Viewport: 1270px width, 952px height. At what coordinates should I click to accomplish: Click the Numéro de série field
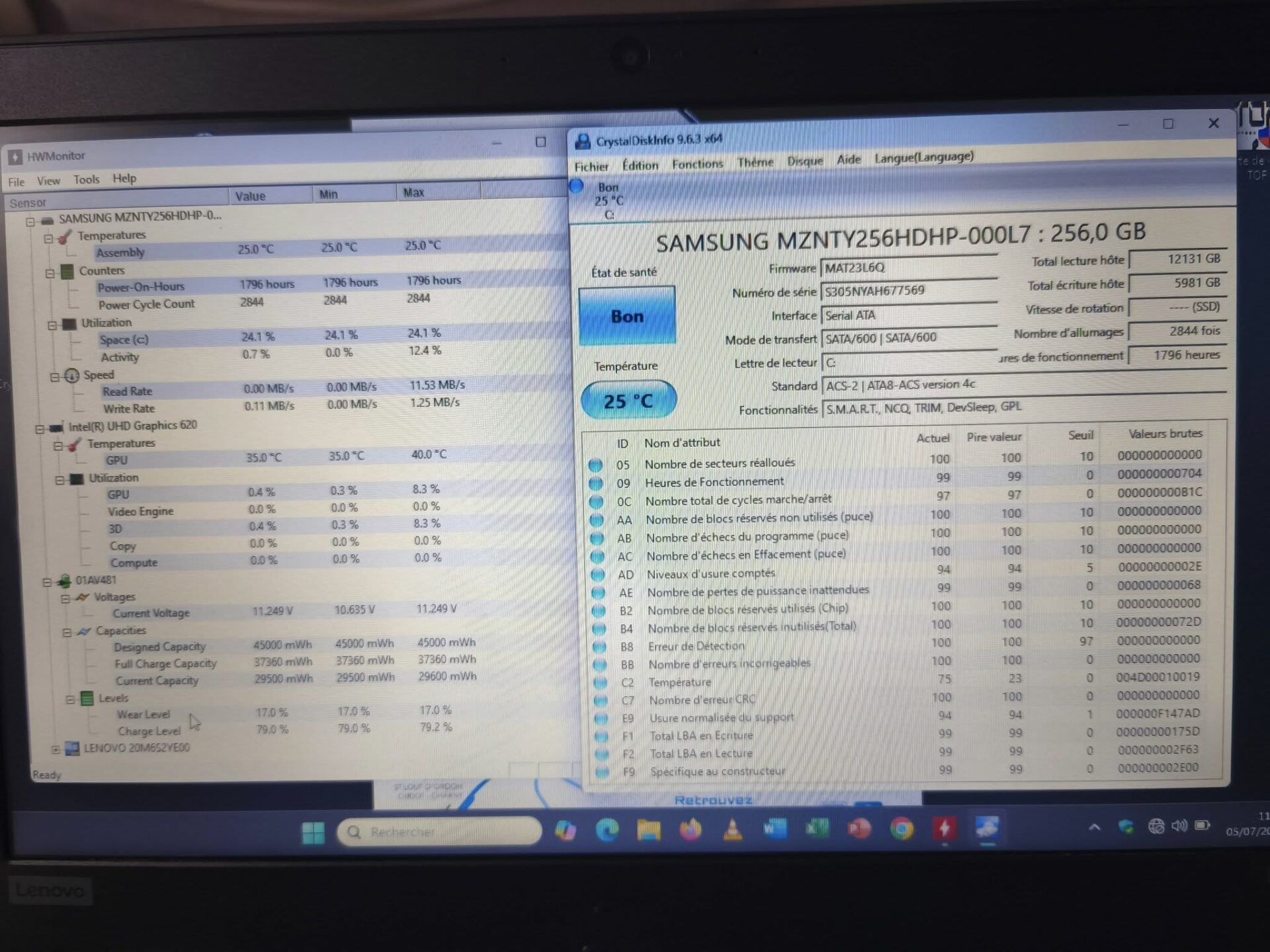point(909,291)
